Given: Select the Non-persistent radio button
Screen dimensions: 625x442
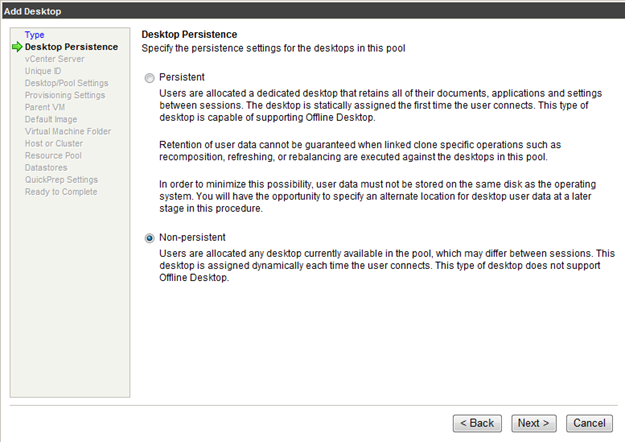Looking at the screenshot, I should point(150,238).
